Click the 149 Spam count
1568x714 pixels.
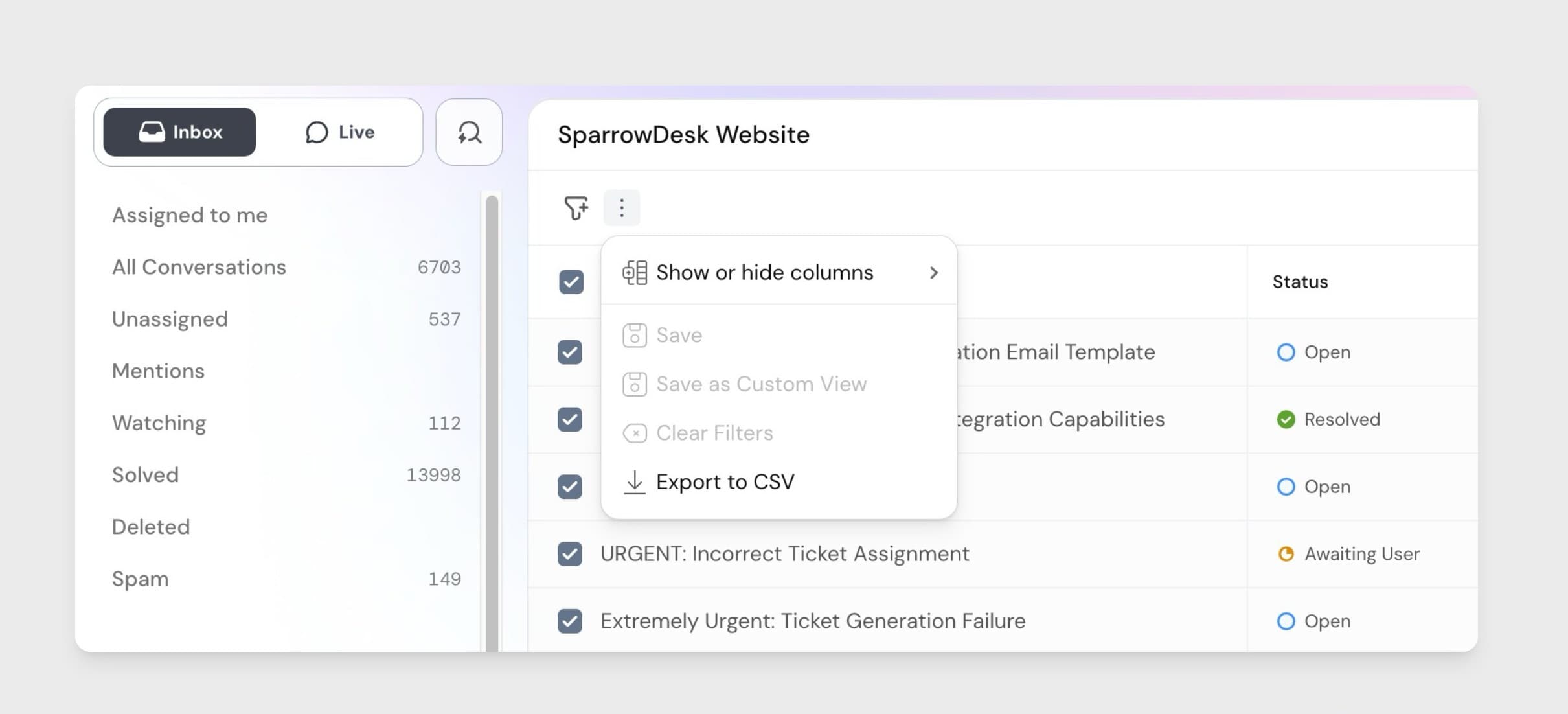point(444,579)
